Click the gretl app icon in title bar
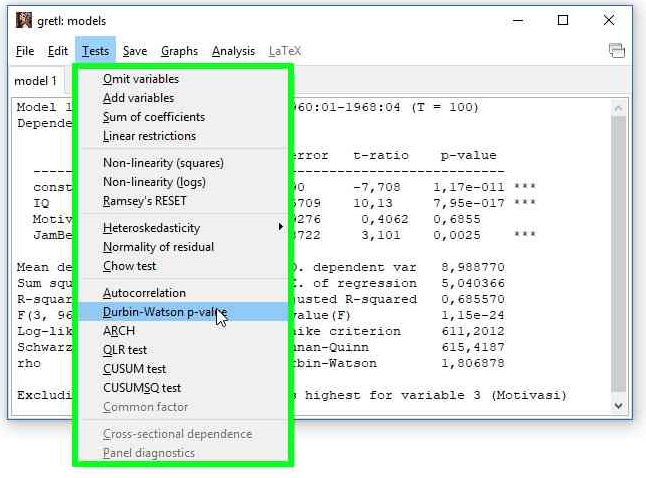The image size is (646, 478). 24,20
